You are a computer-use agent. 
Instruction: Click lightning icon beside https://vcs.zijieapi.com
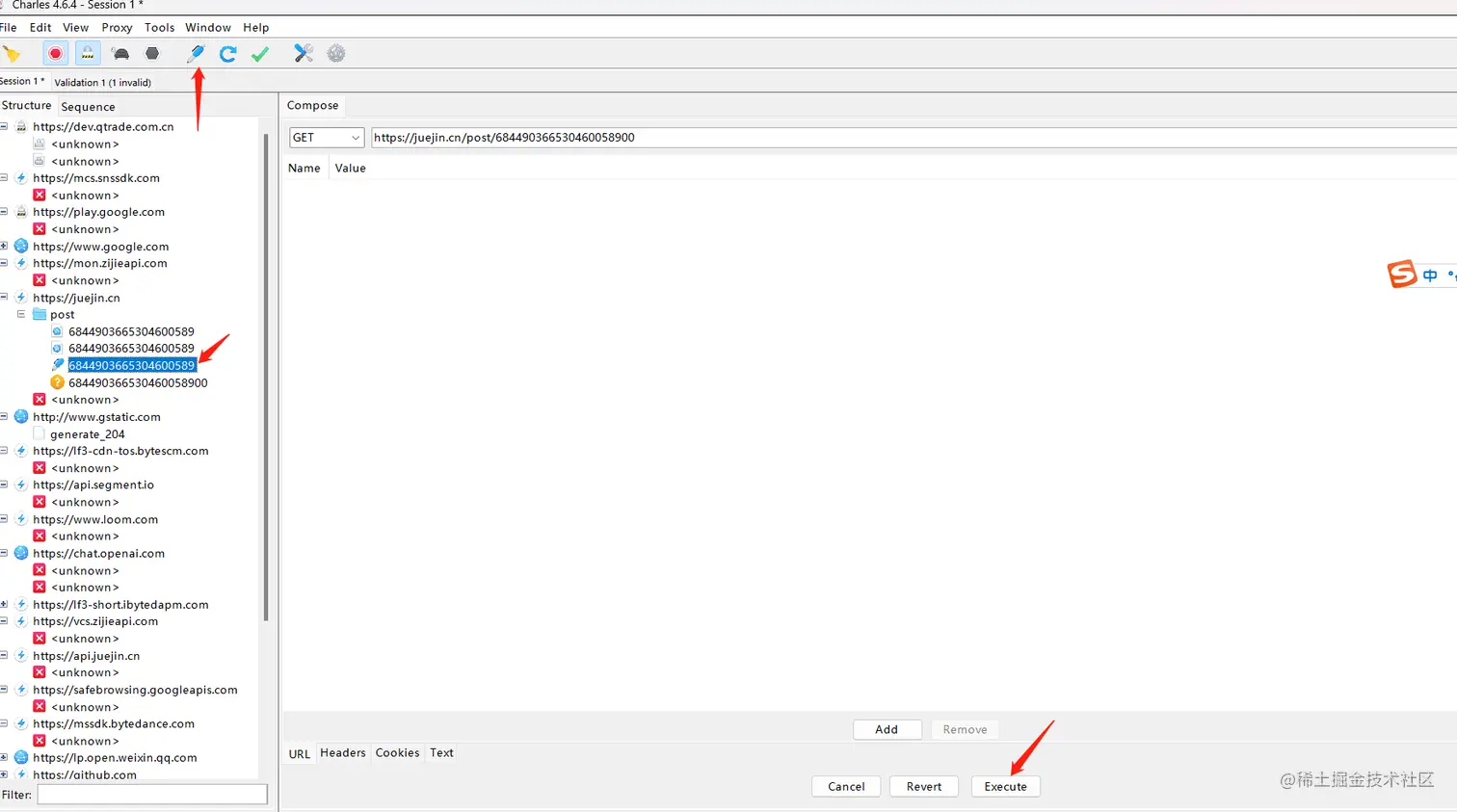pos(21,621)
